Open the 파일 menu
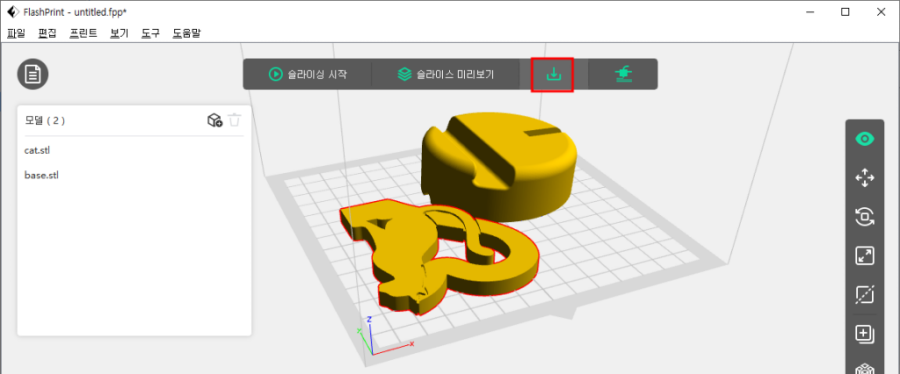The width and height of the screenshot is (900, 374). coord(16,33)
